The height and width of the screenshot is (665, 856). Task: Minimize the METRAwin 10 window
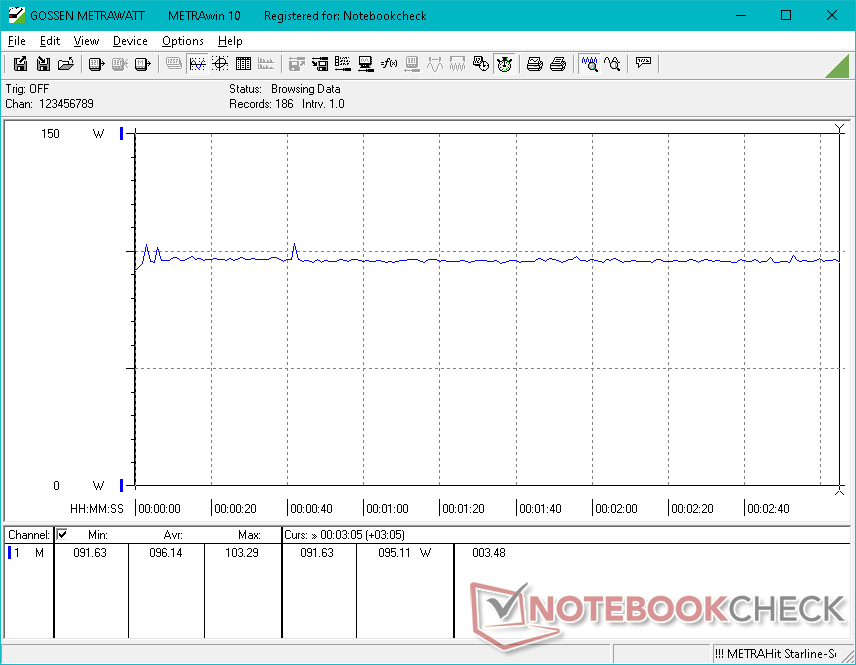740,15
